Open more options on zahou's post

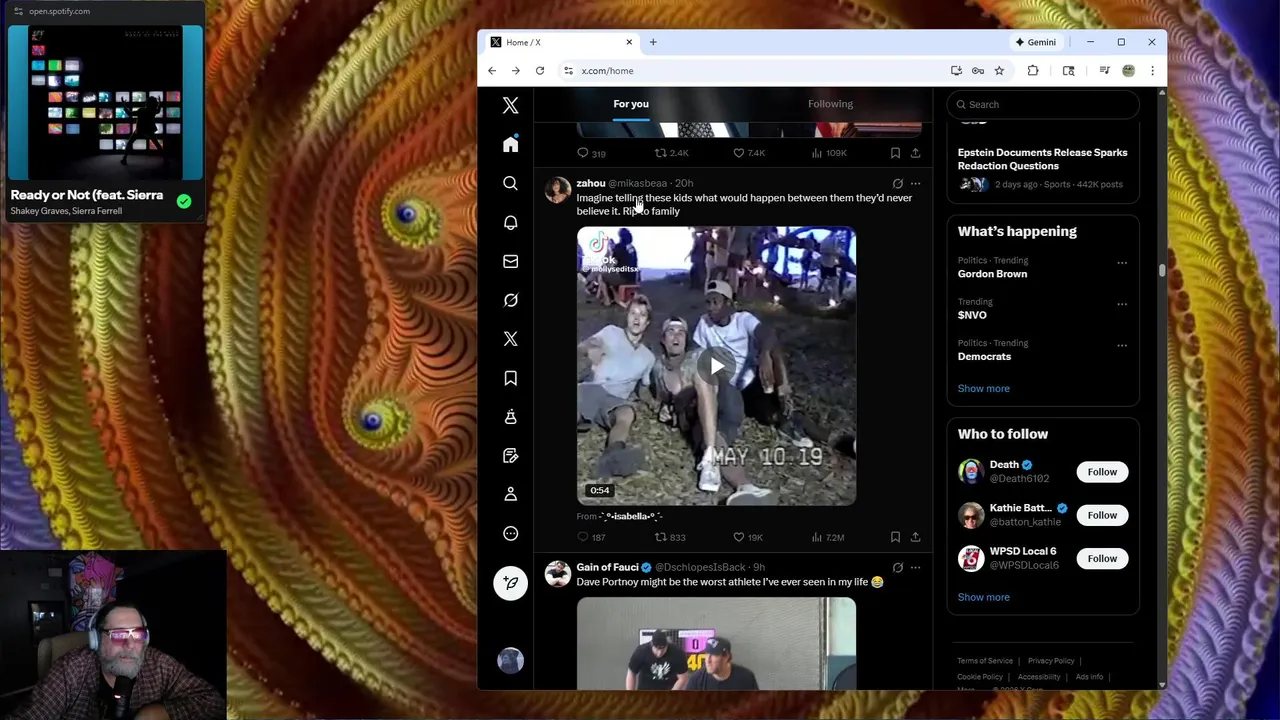point(915,184)
